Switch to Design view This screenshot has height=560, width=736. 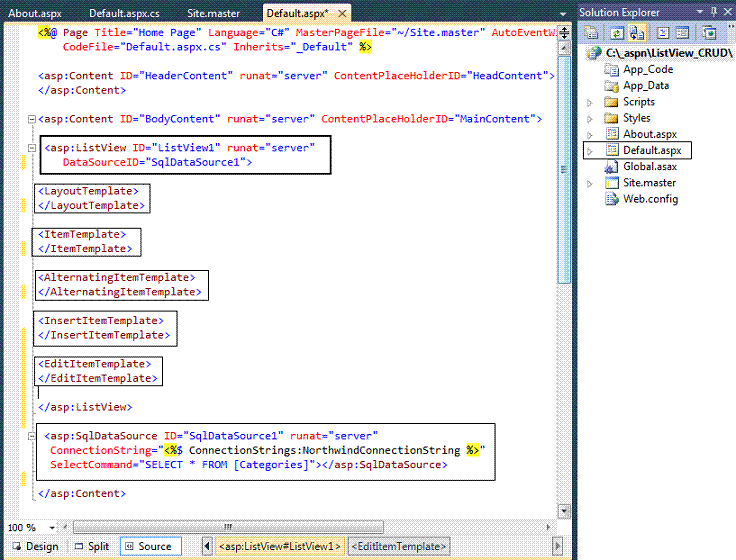coord(36,546)
